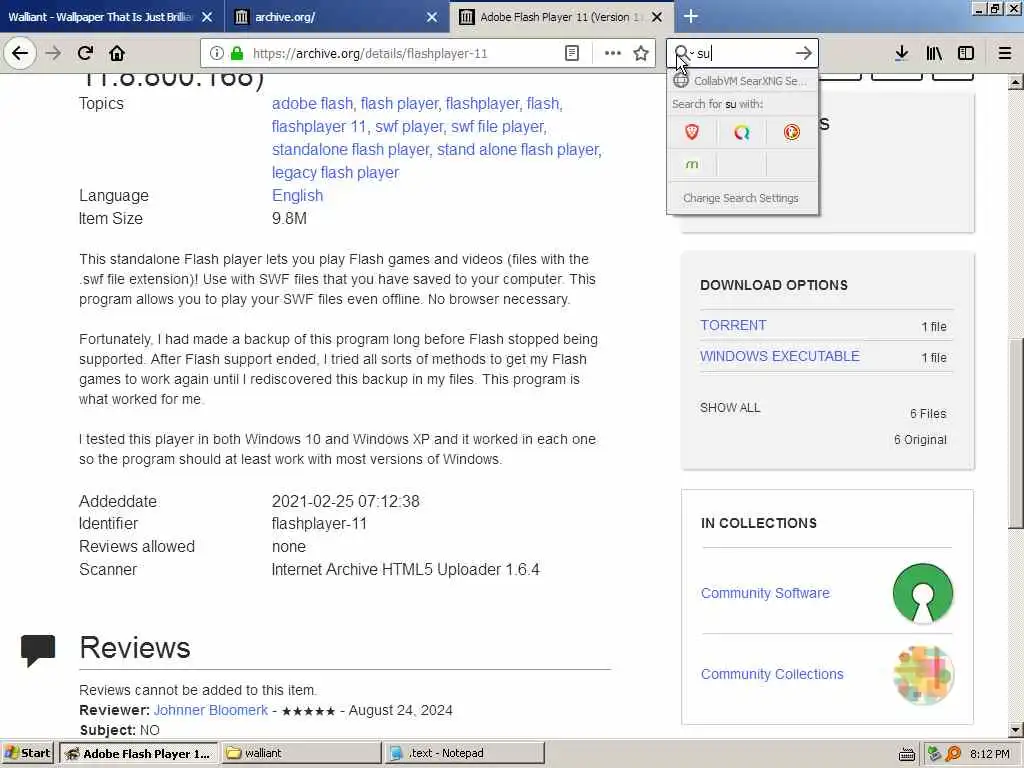Reload the current page
Image resolution: width=1024 pixels, height=768 pixels.
pos(85,53)
